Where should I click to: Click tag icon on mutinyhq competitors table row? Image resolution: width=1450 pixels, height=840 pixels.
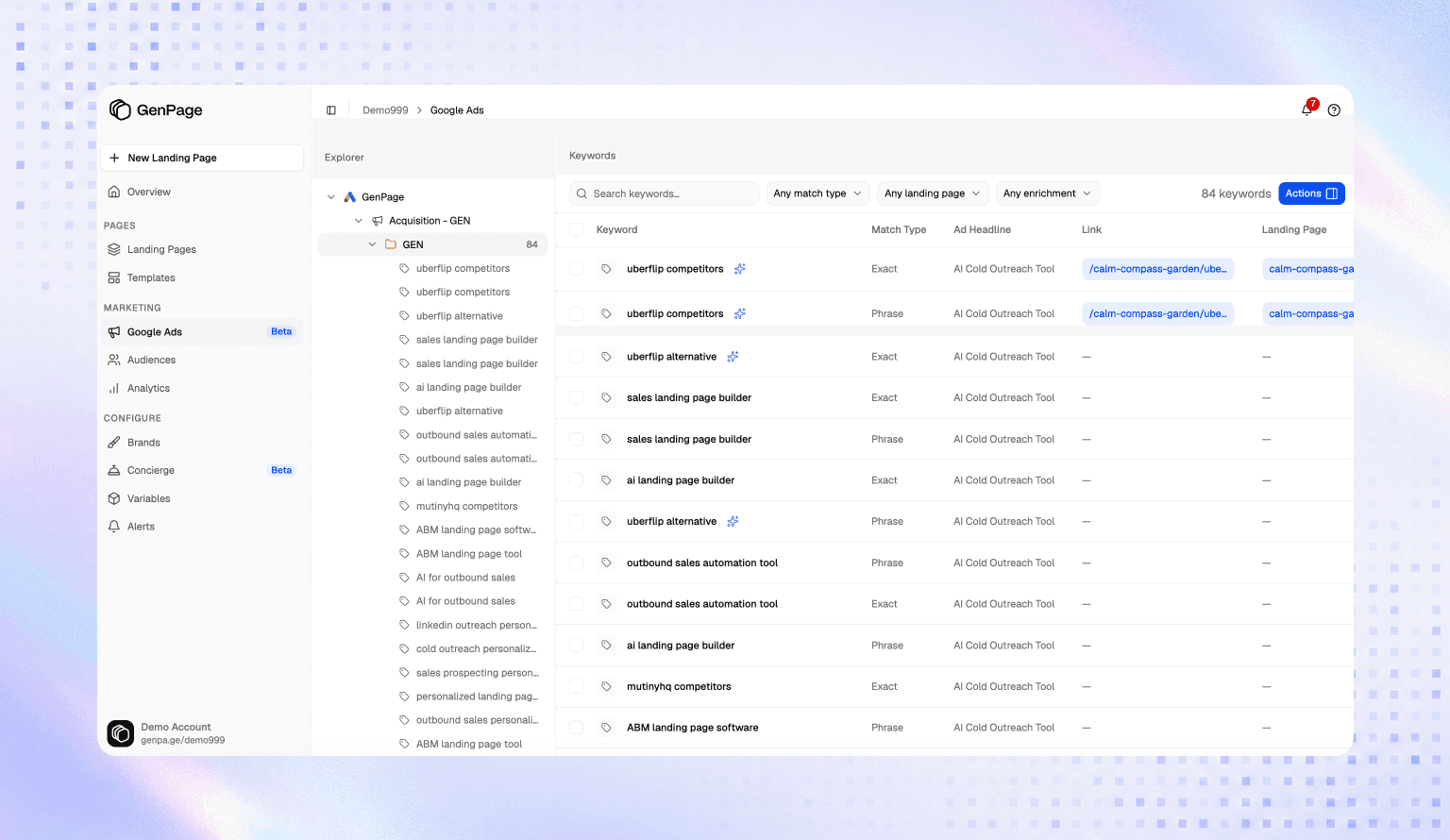click(606, 686)
